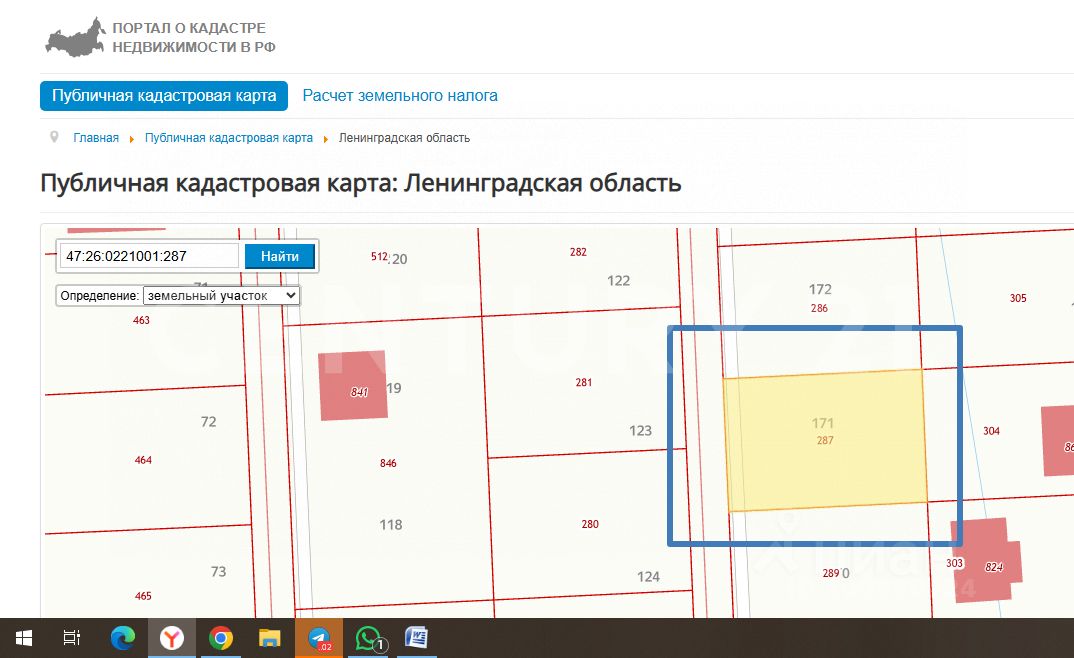The height and width of the screenshot is (658, 1074).
Task: Switch to Yandex Browser in the taskbar
Action: pos(172,638)
